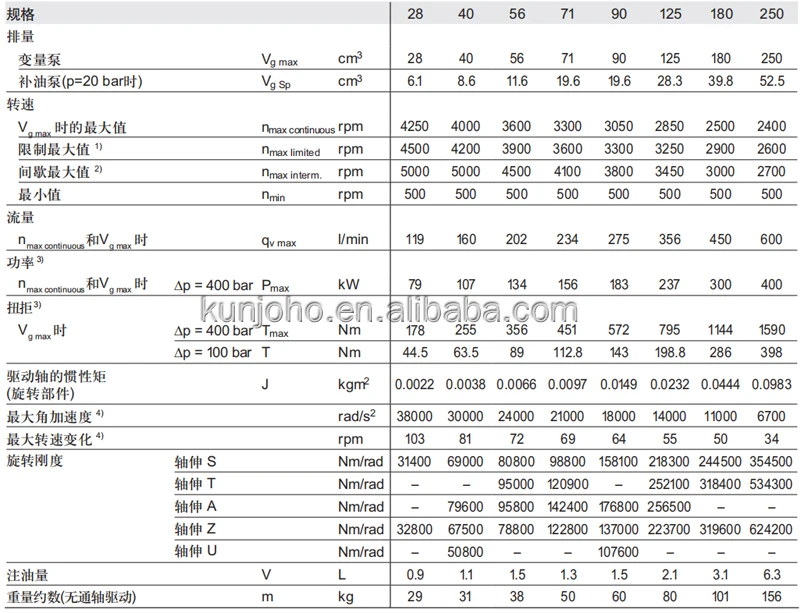Viewport: 800px width, 613px height.
Task: Select the 重量约数(无通轴驱动) row label
Action: [71, 597]
